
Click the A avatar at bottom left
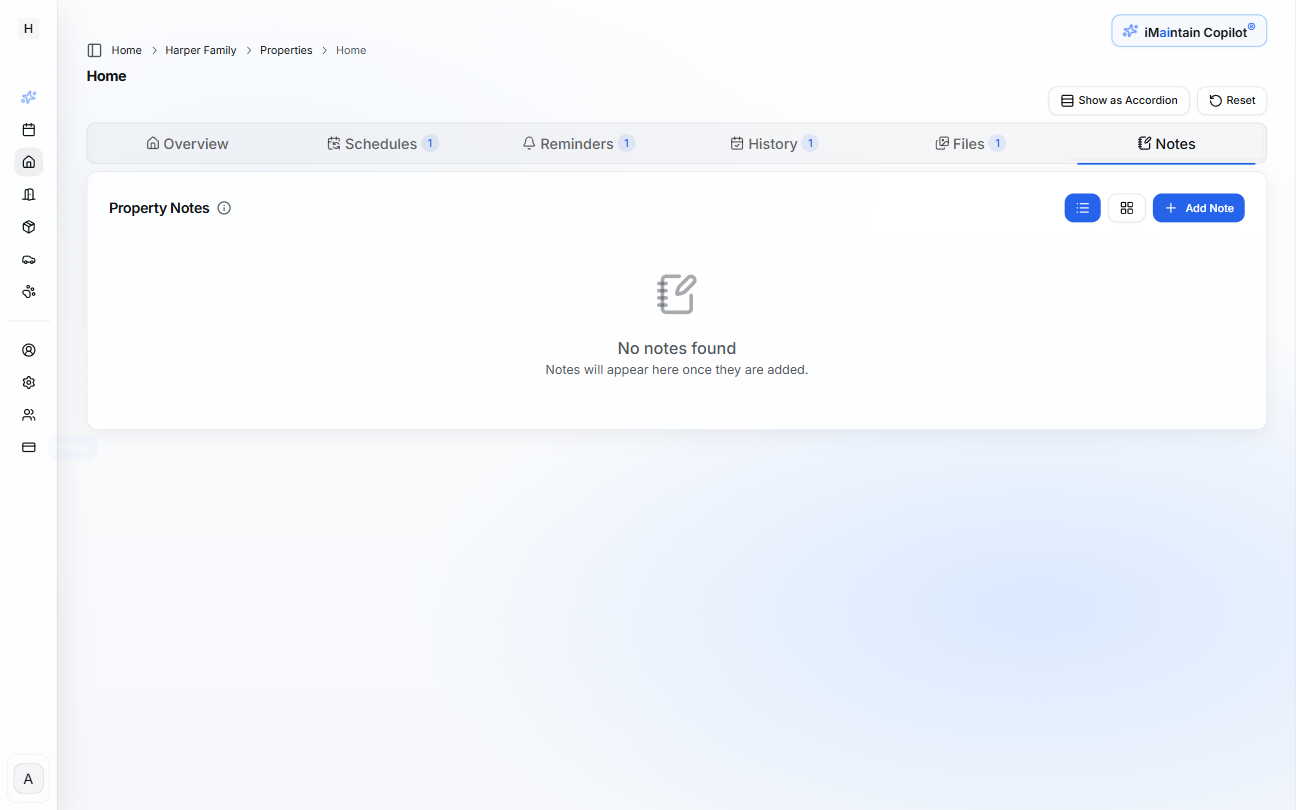click(x=28, y=778)
